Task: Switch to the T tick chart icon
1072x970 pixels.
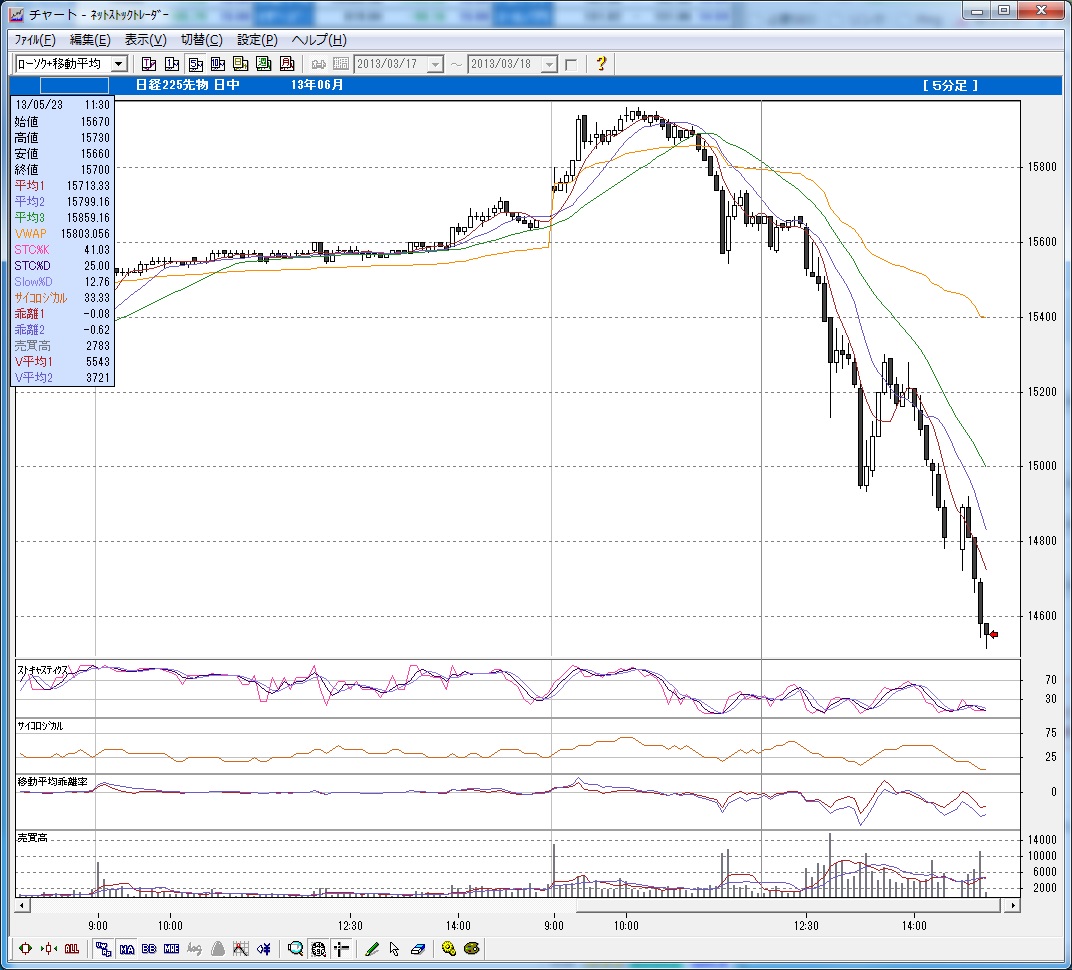Action: point(148,64)
